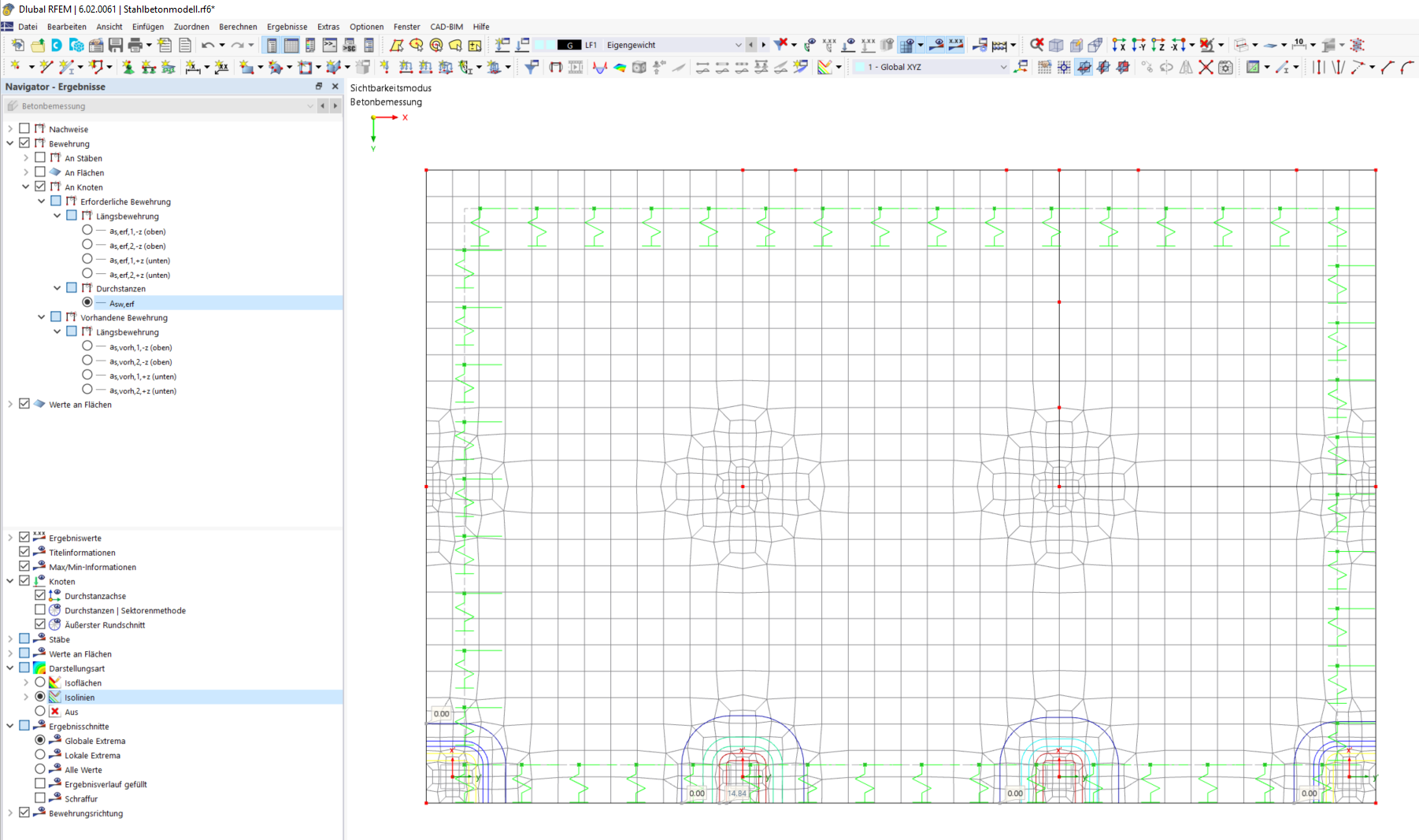Select the Durchstanzachse display icon

coord(54,596)
